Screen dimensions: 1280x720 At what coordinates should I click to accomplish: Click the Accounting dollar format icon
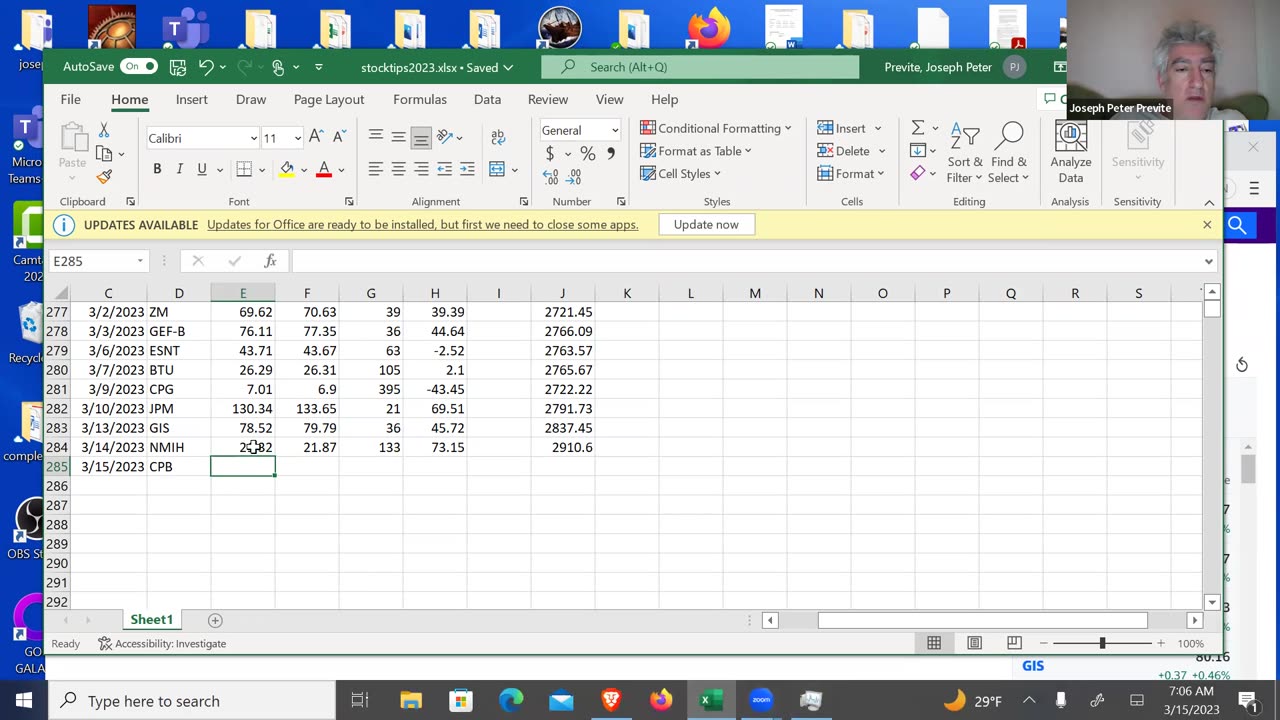(550, 154)
